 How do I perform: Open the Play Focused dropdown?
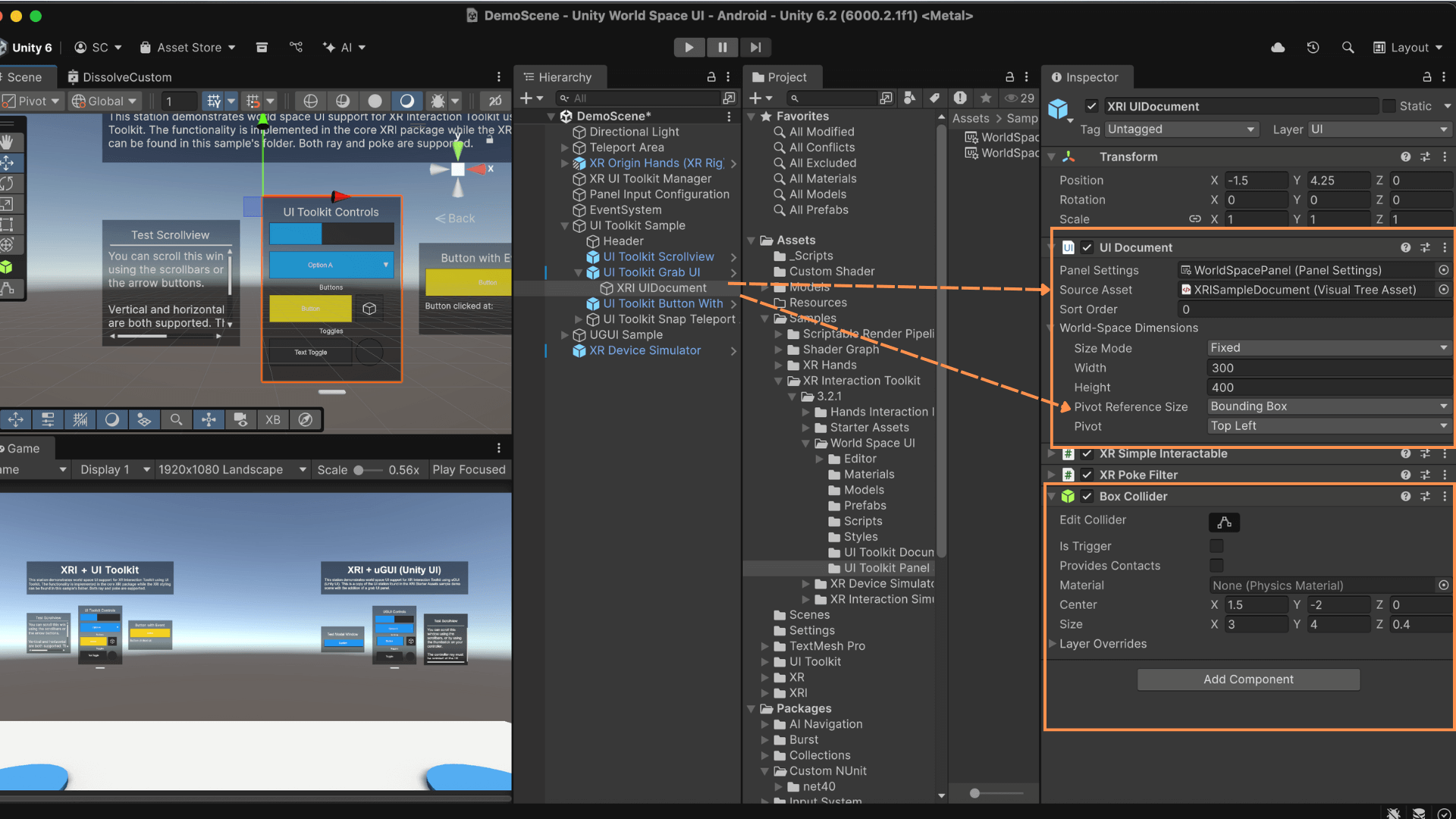coord(469,470)
